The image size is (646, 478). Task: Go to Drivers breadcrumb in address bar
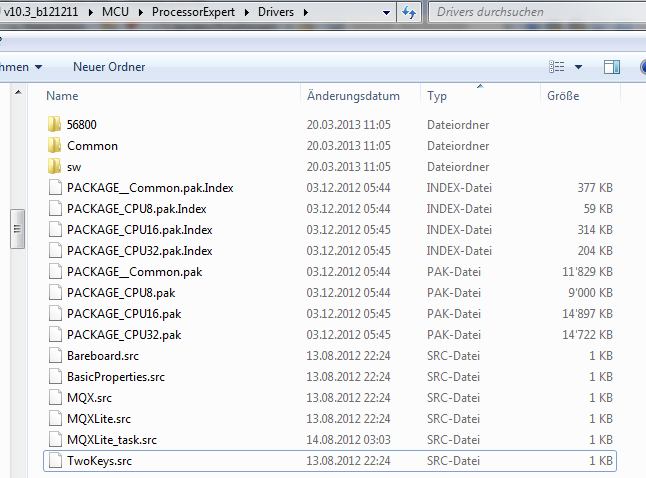(x=276, y=12)
